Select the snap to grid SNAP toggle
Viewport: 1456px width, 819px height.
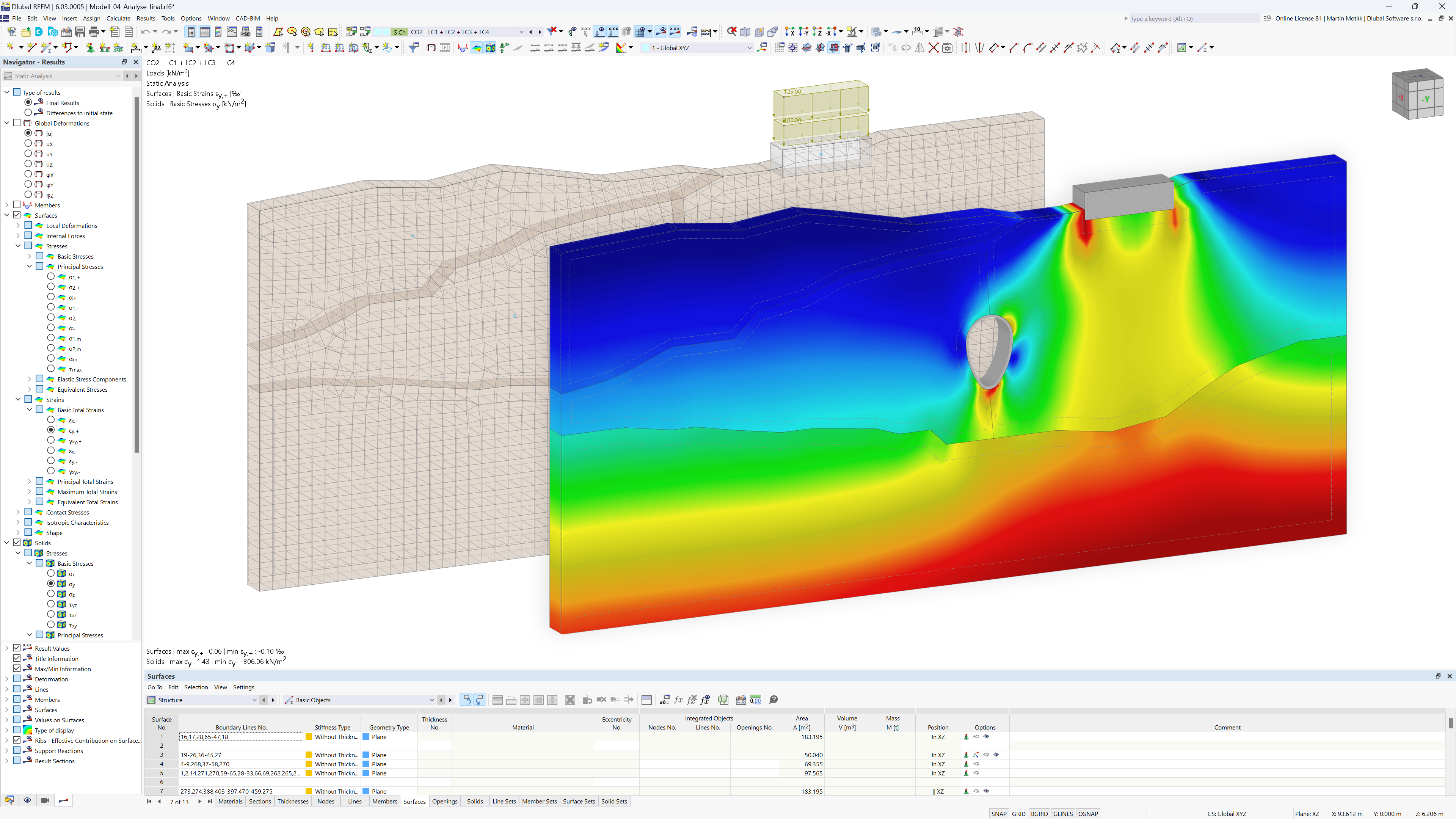pos(998,812)
